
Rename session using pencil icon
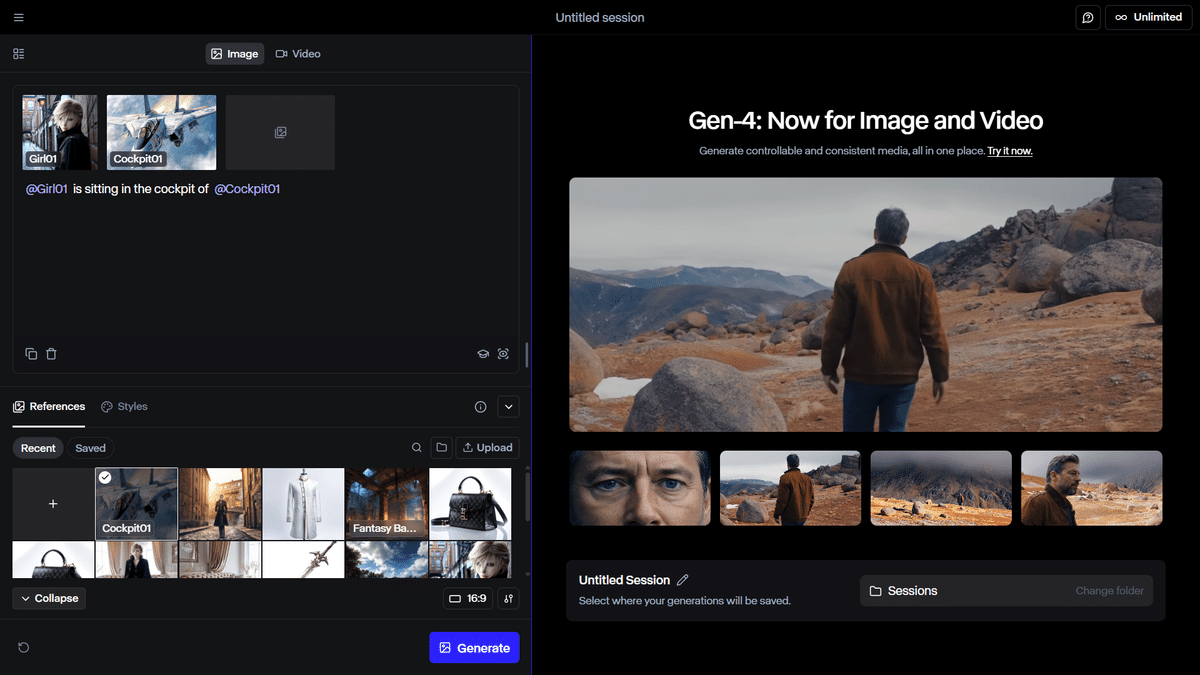point(683,580)
